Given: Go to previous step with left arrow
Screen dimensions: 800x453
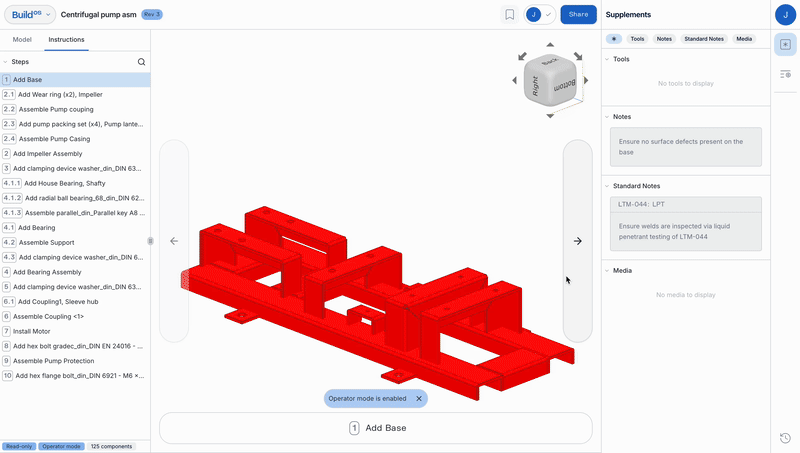Looking at the screenshot, I should pos(174,241).
